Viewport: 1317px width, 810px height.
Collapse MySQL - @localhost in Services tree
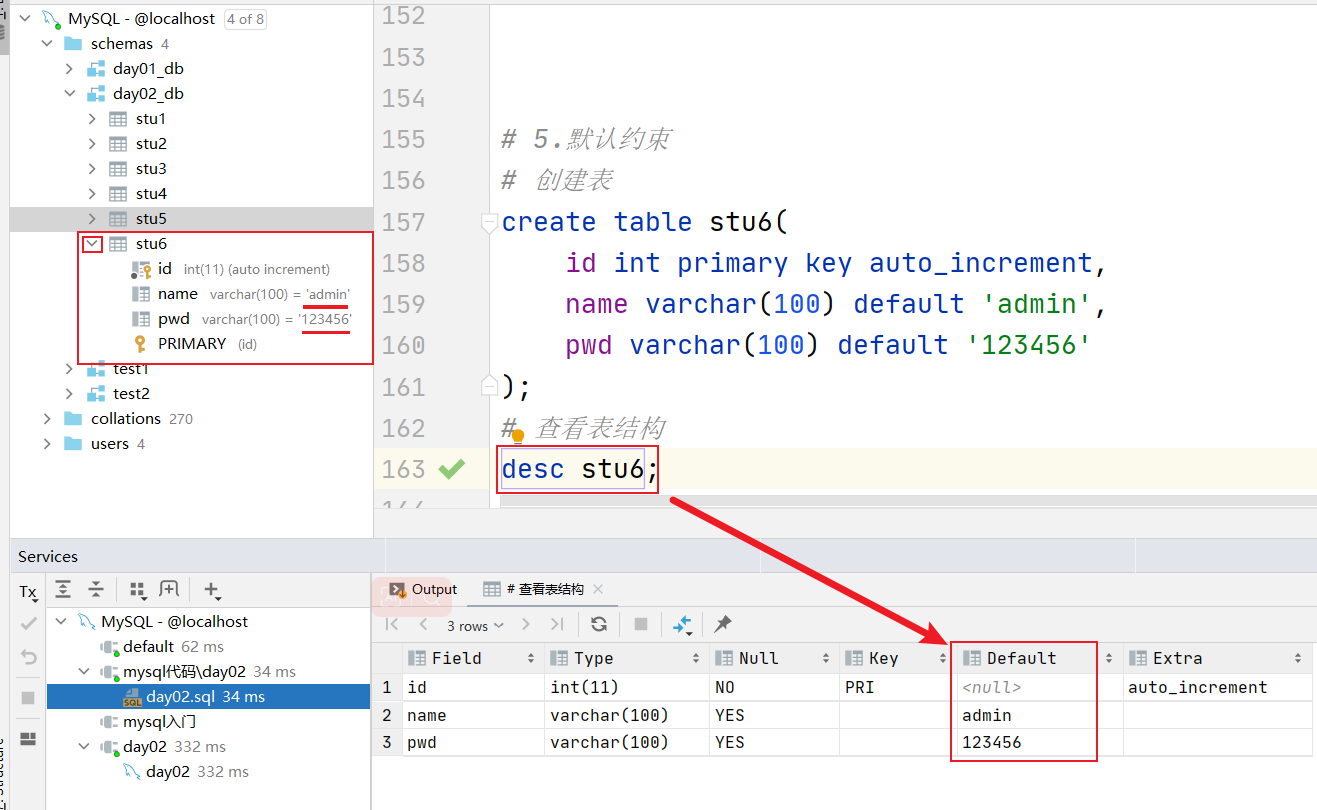[x=62, y=621]
